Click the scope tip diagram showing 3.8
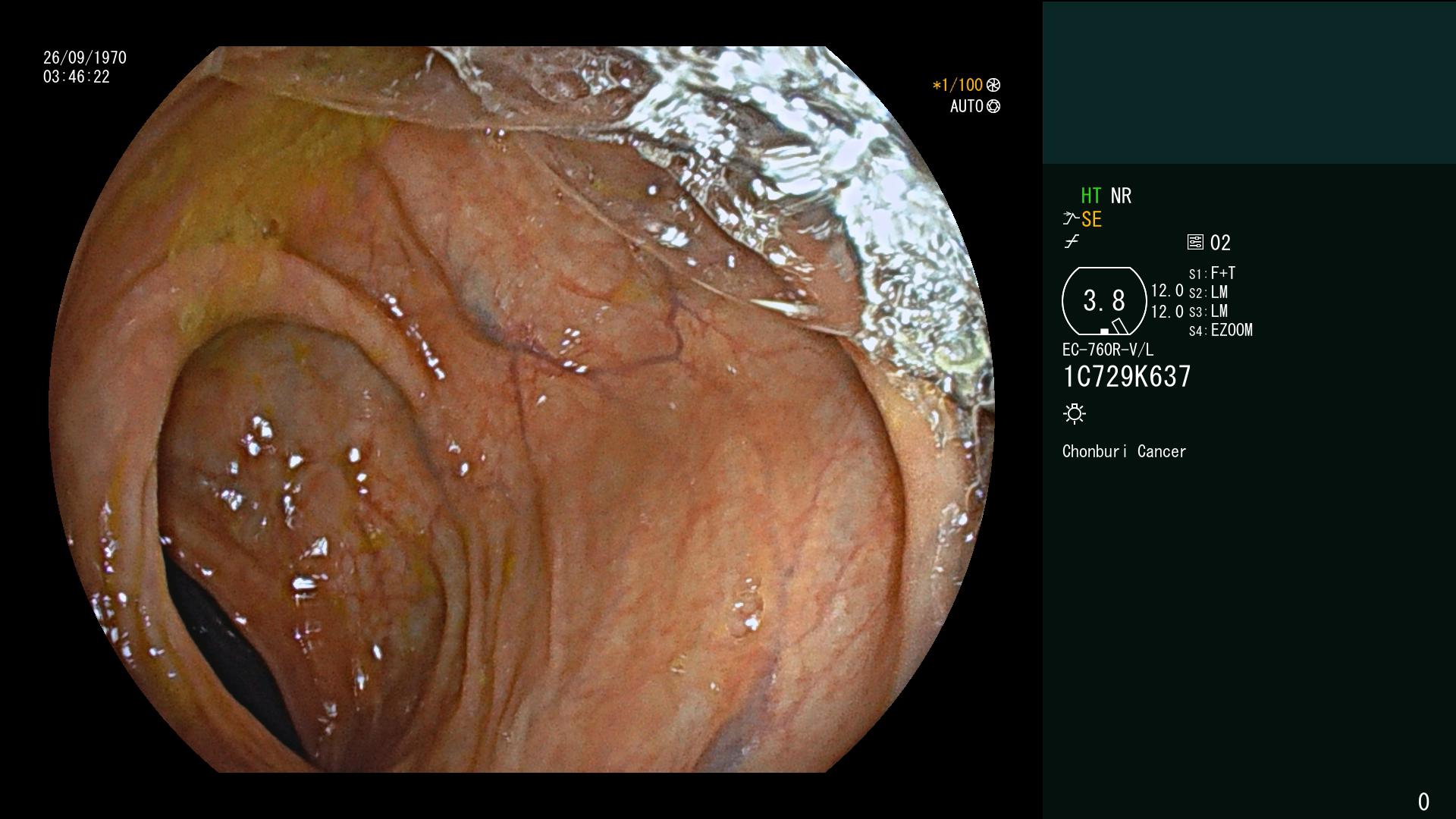This screenshot has height=819, width=1456. coord(1104,301)
